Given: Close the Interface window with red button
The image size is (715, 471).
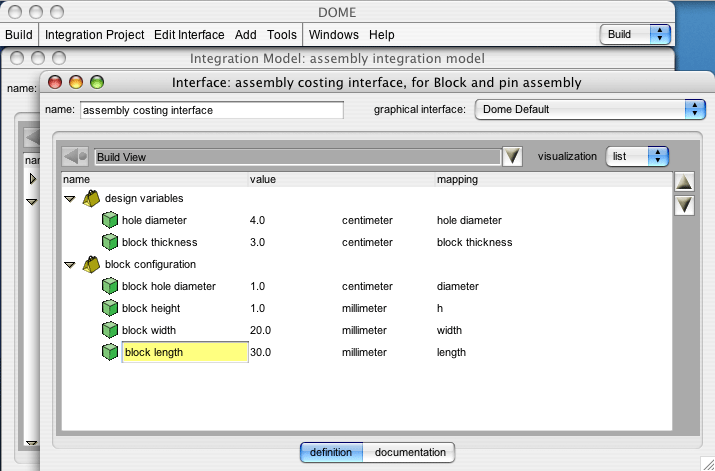Looking at the screenshot, I should 55,83.
